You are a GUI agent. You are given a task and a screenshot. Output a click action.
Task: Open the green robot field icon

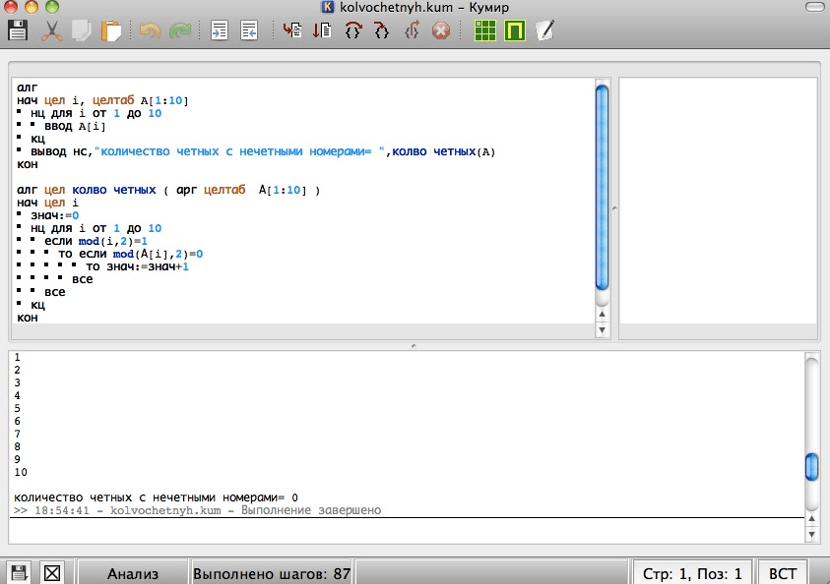pos(514,31)
